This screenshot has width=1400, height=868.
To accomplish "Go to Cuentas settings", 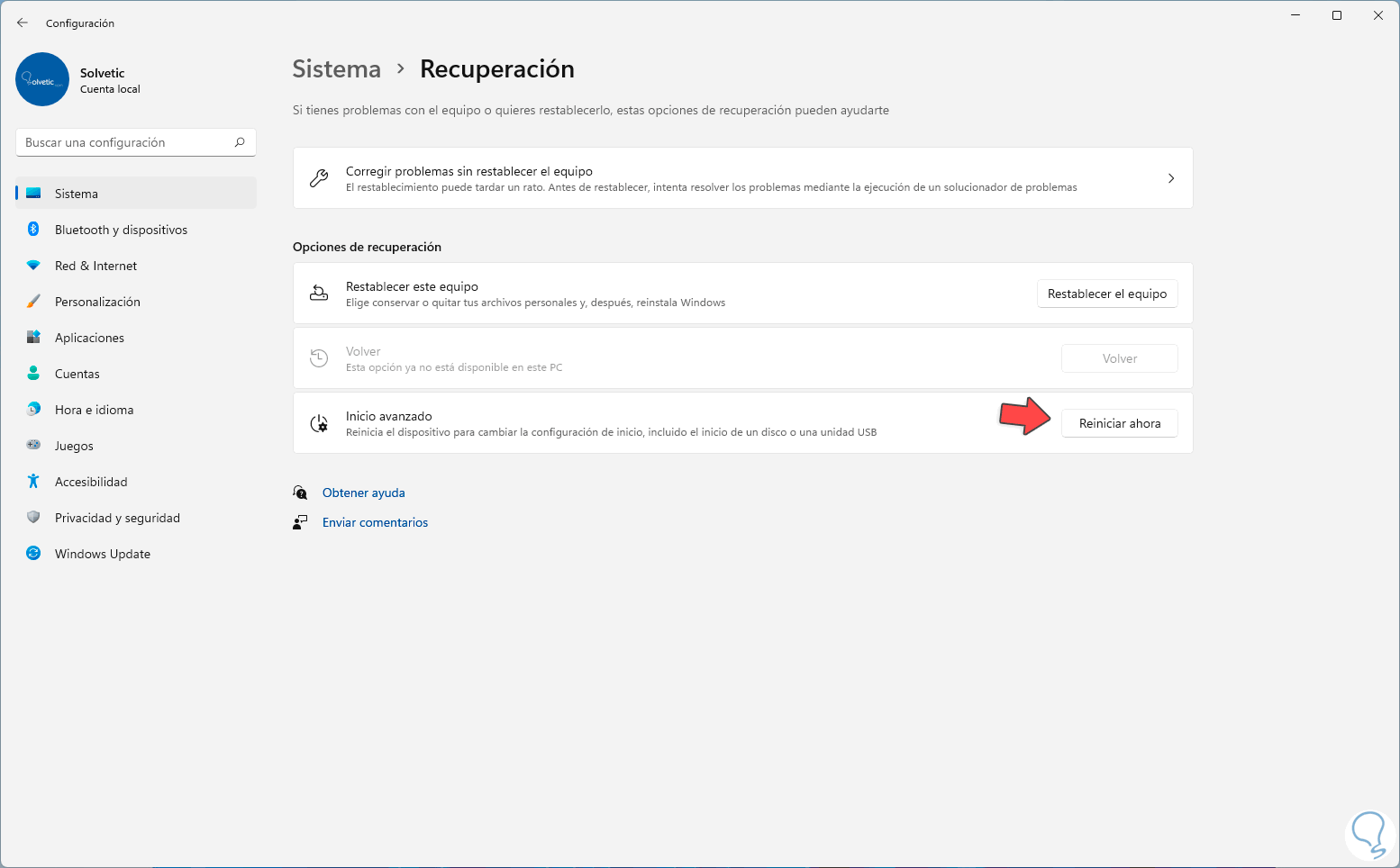I will click(x=77, y=374).
